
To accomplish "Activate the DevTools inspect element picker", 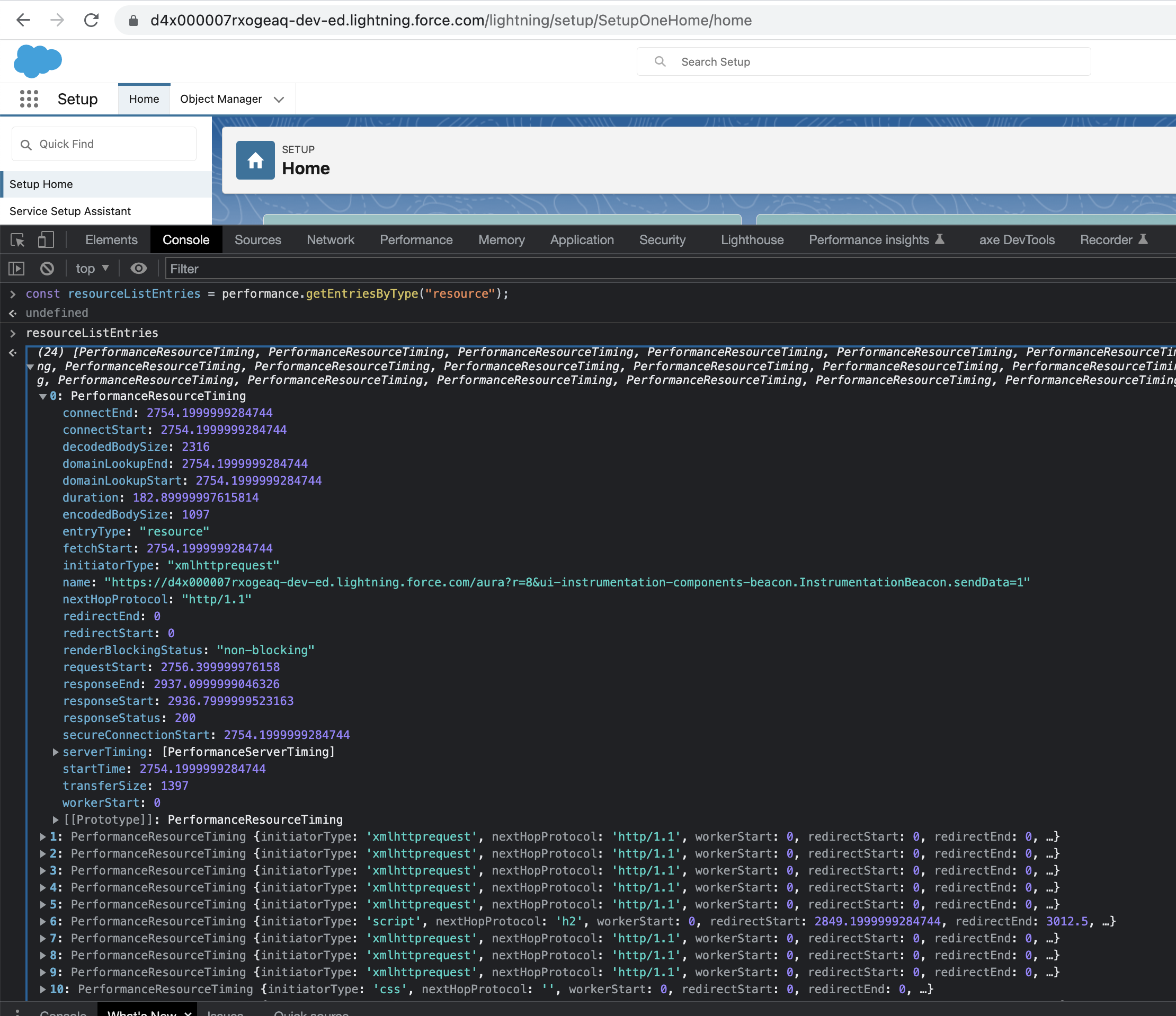I will tap(17, 240).
